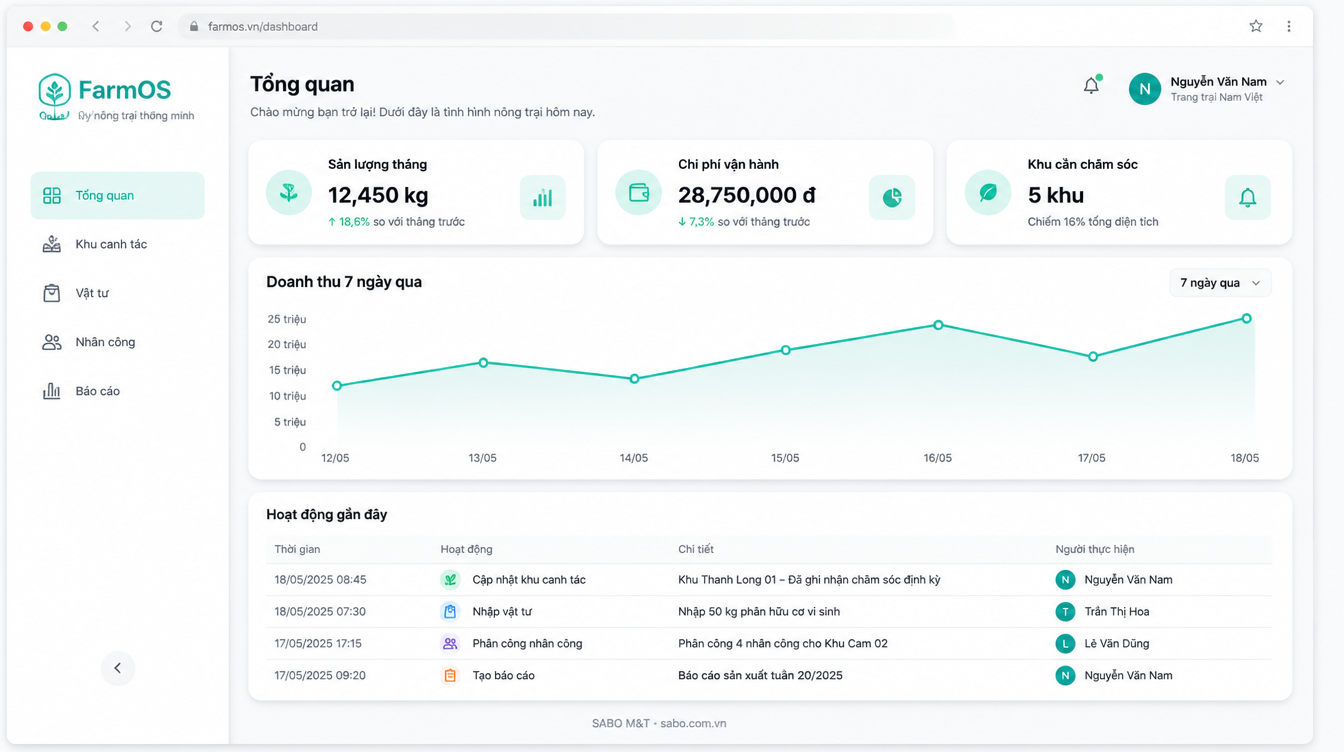
Task: Click the browser forward arrow
Action: (x=127, y=27)
